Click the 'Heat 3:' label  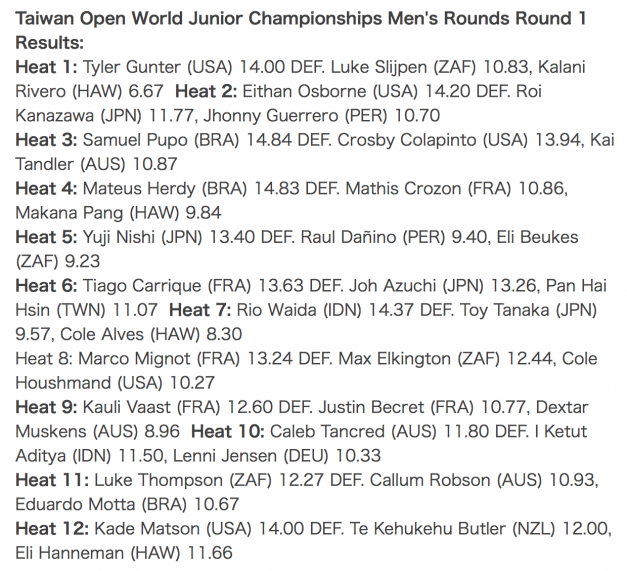46,140
